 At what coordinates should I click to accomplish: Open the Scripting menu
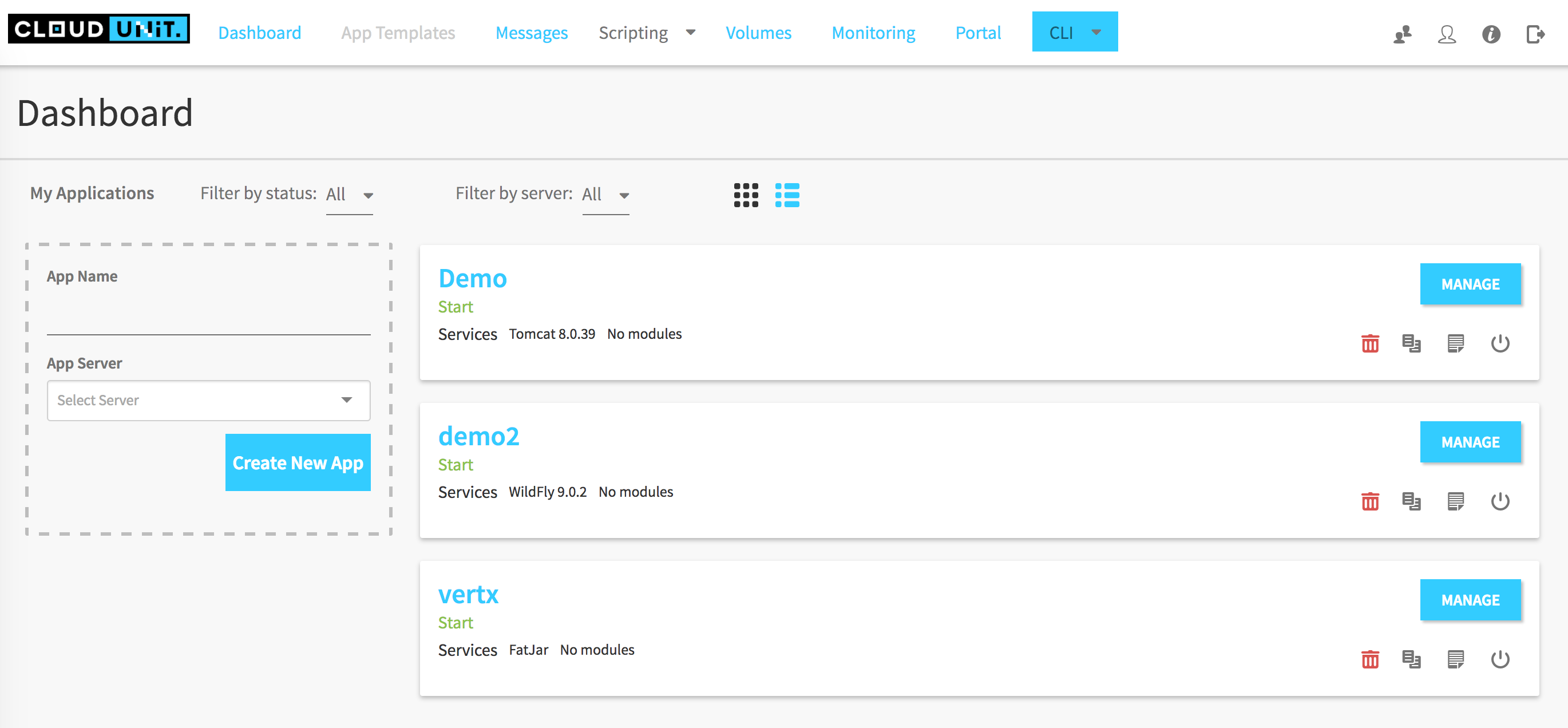tap(633, 33)
